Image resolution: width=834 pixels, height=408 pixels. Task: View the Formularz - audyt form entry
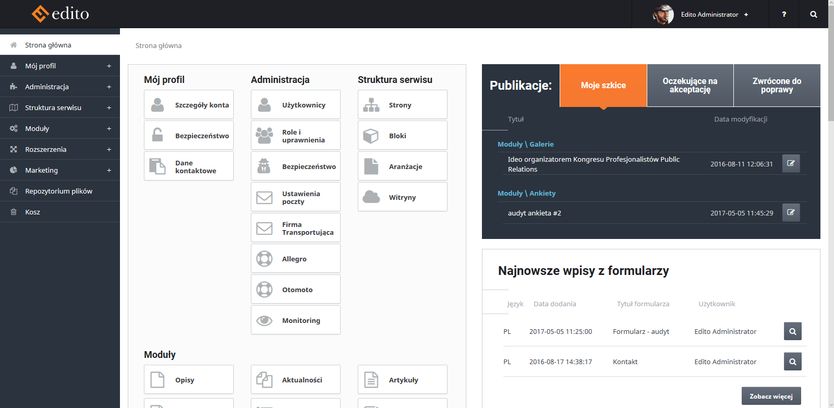(x=791, y=331)
